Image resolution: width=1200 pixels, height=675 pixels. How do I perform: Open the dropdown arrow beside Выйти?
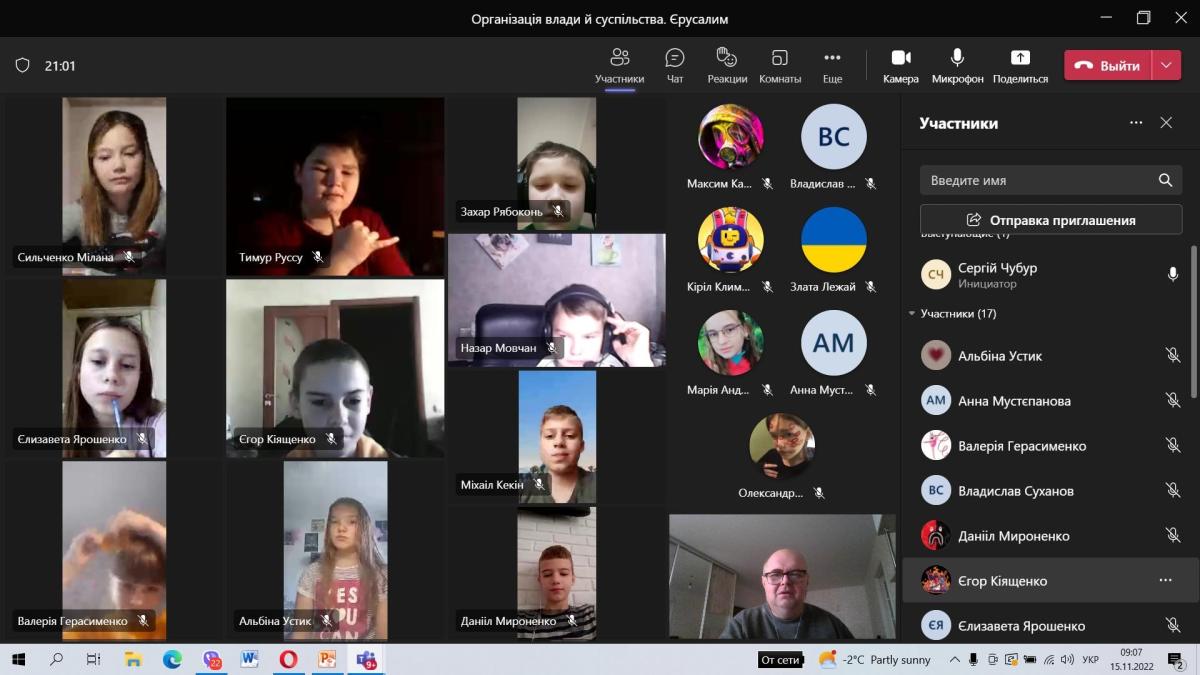pyautogui.click(x=1166, y=66)
